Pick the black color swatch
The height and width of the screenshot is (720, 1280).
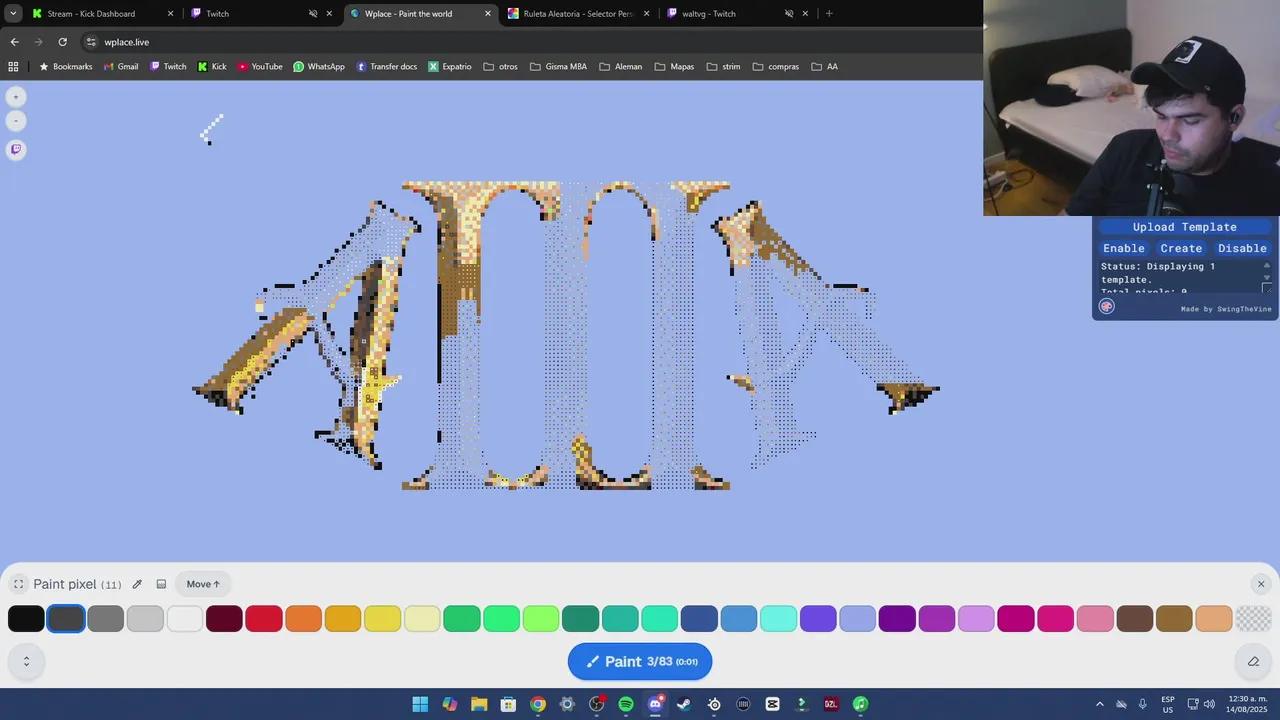(26, 619)
